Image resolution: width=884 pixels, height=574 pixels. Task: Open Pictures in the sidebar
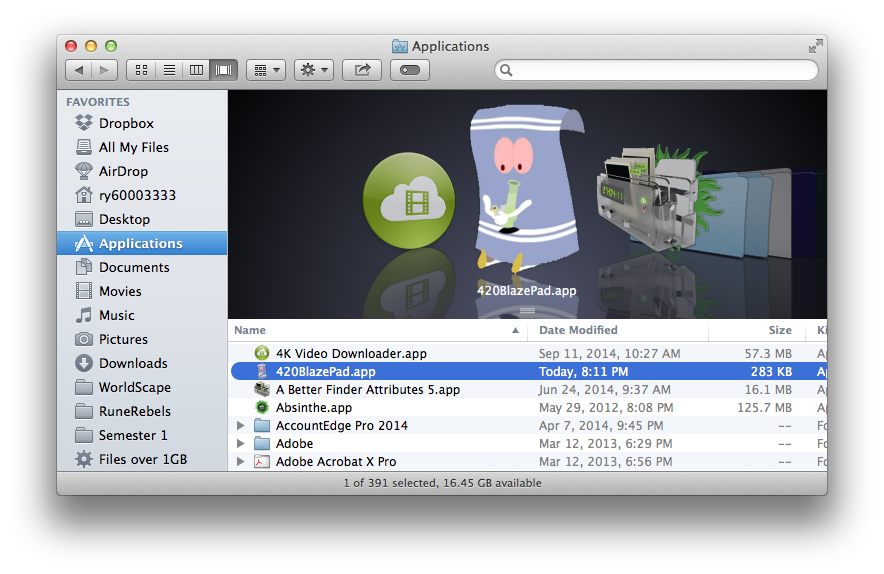coord(142,339)
